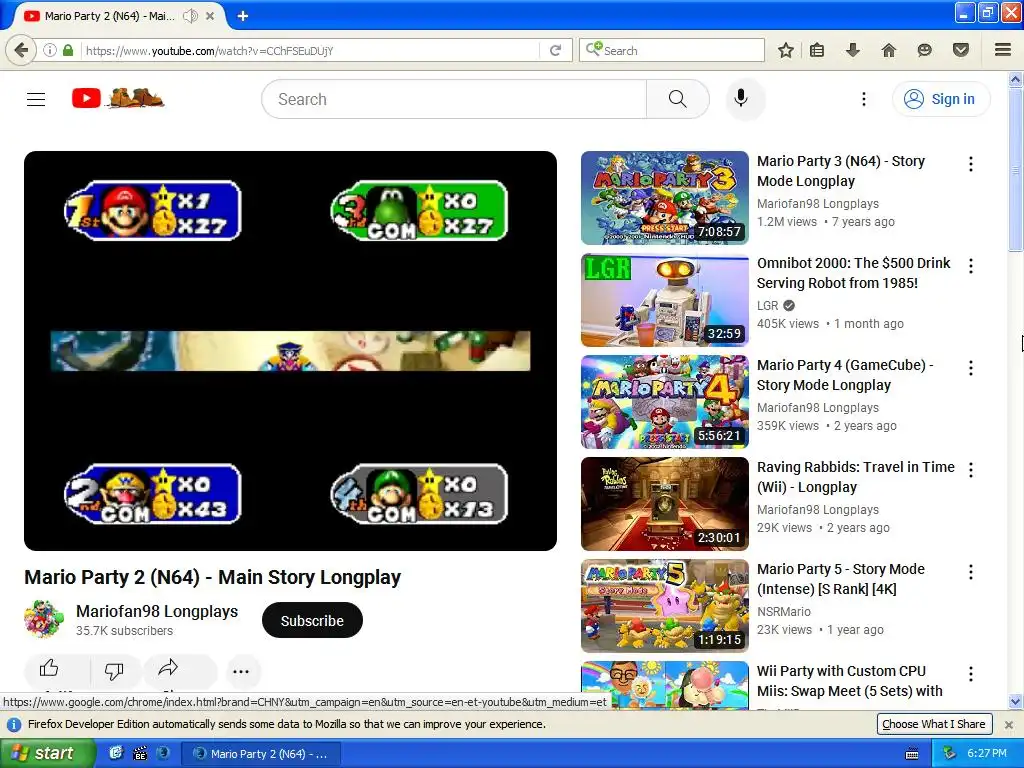Subscribe to Mariofan98 Longplays

coord(312,620)
